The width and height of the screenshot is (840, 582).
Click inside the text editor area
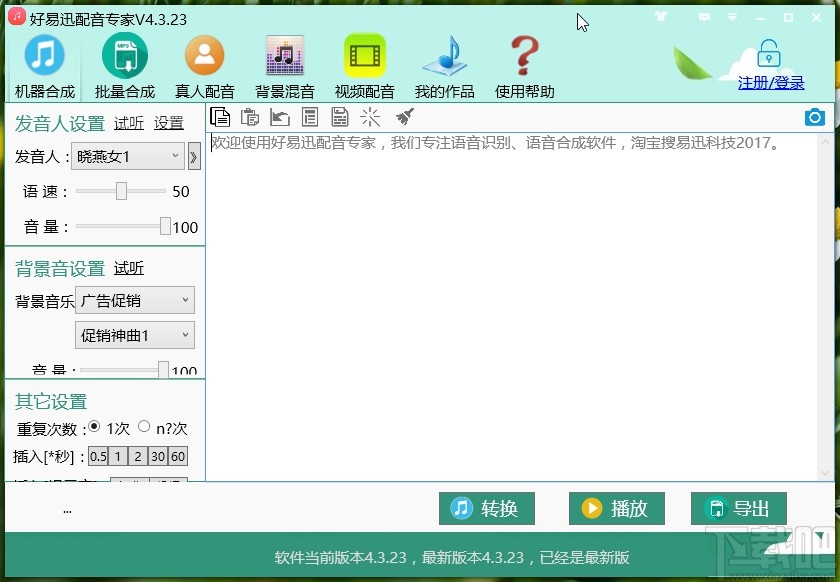pyautogui.click(x=512, y=307)
